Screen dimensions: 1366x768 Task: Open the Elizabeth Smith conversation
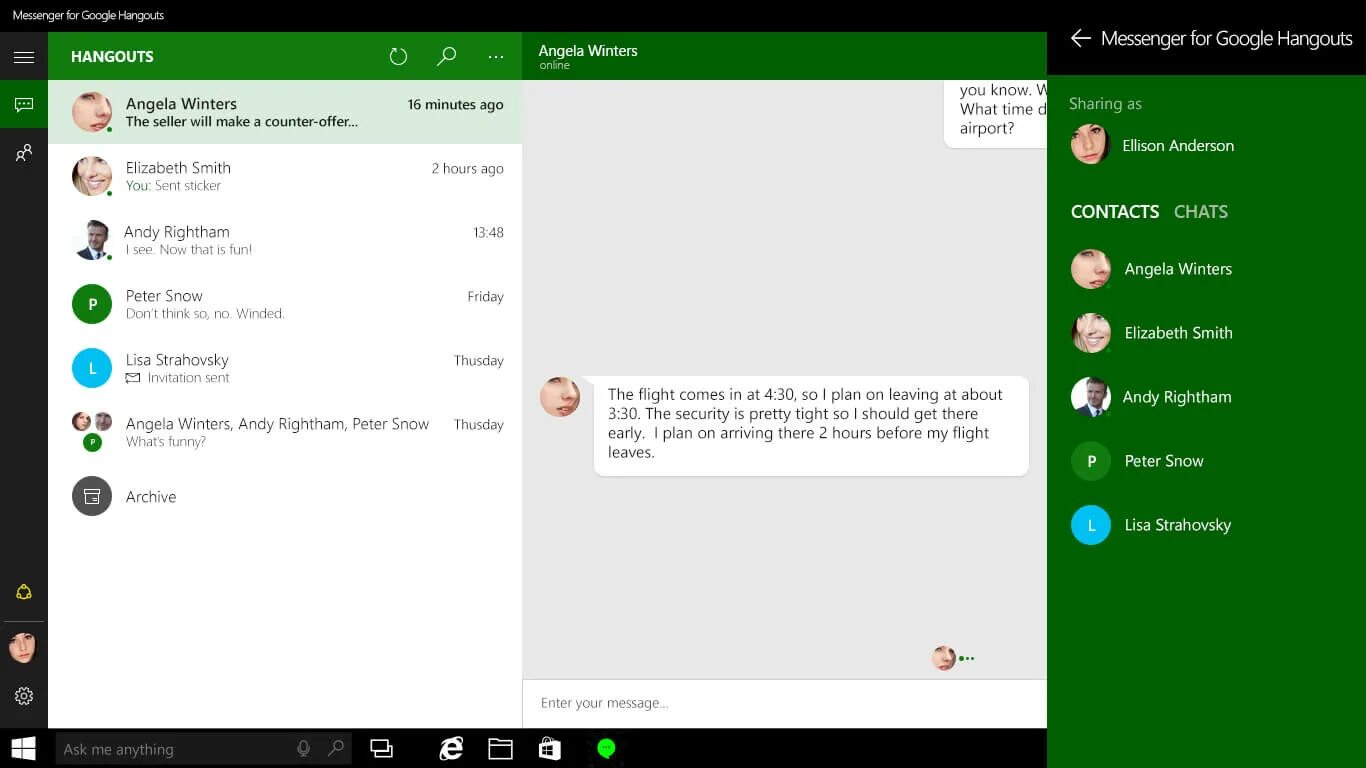pyautogui.click(x=285, y=176)
